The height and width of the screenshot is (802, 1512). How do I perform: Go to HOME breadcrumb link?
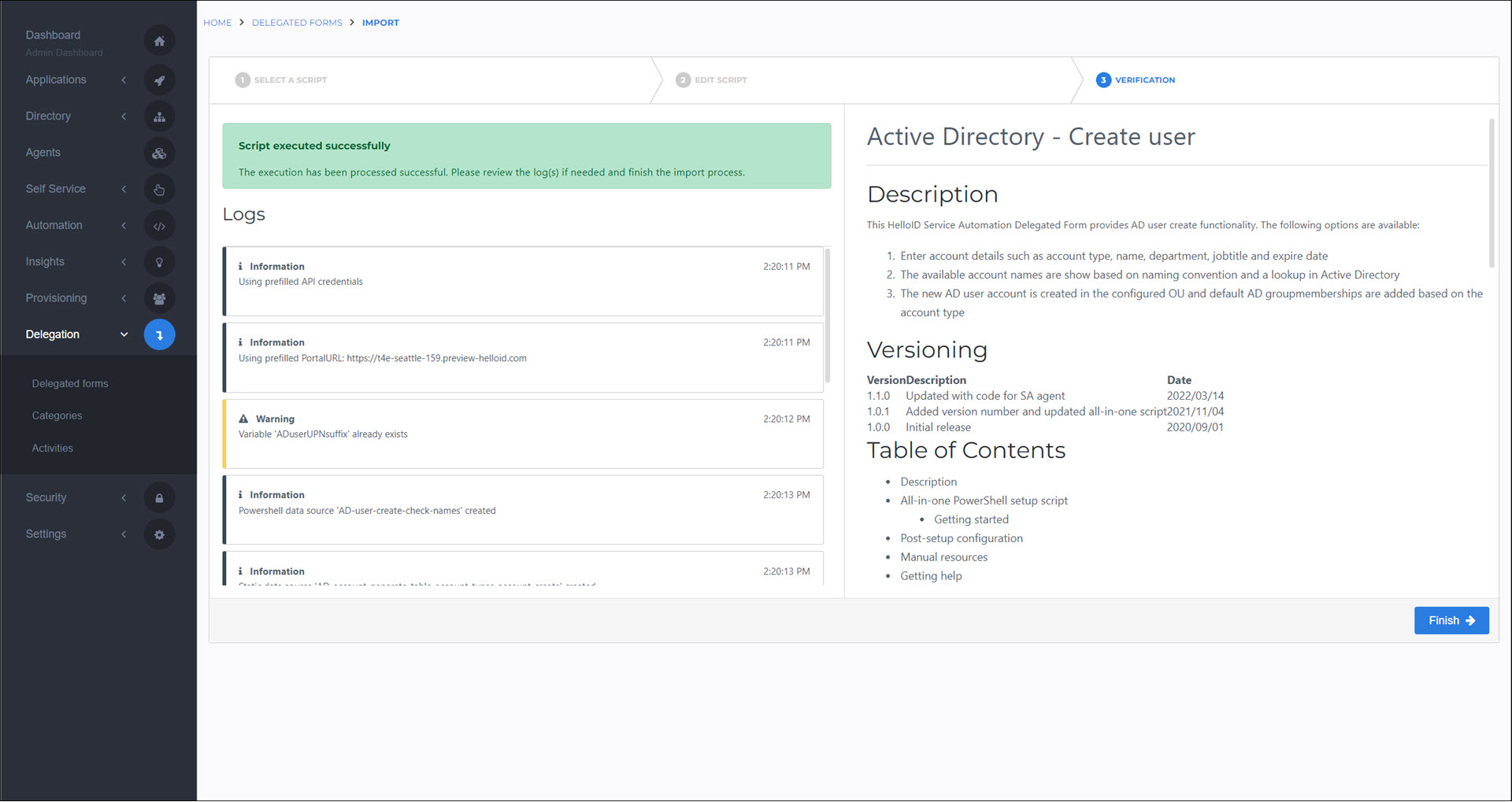(217, 23)
